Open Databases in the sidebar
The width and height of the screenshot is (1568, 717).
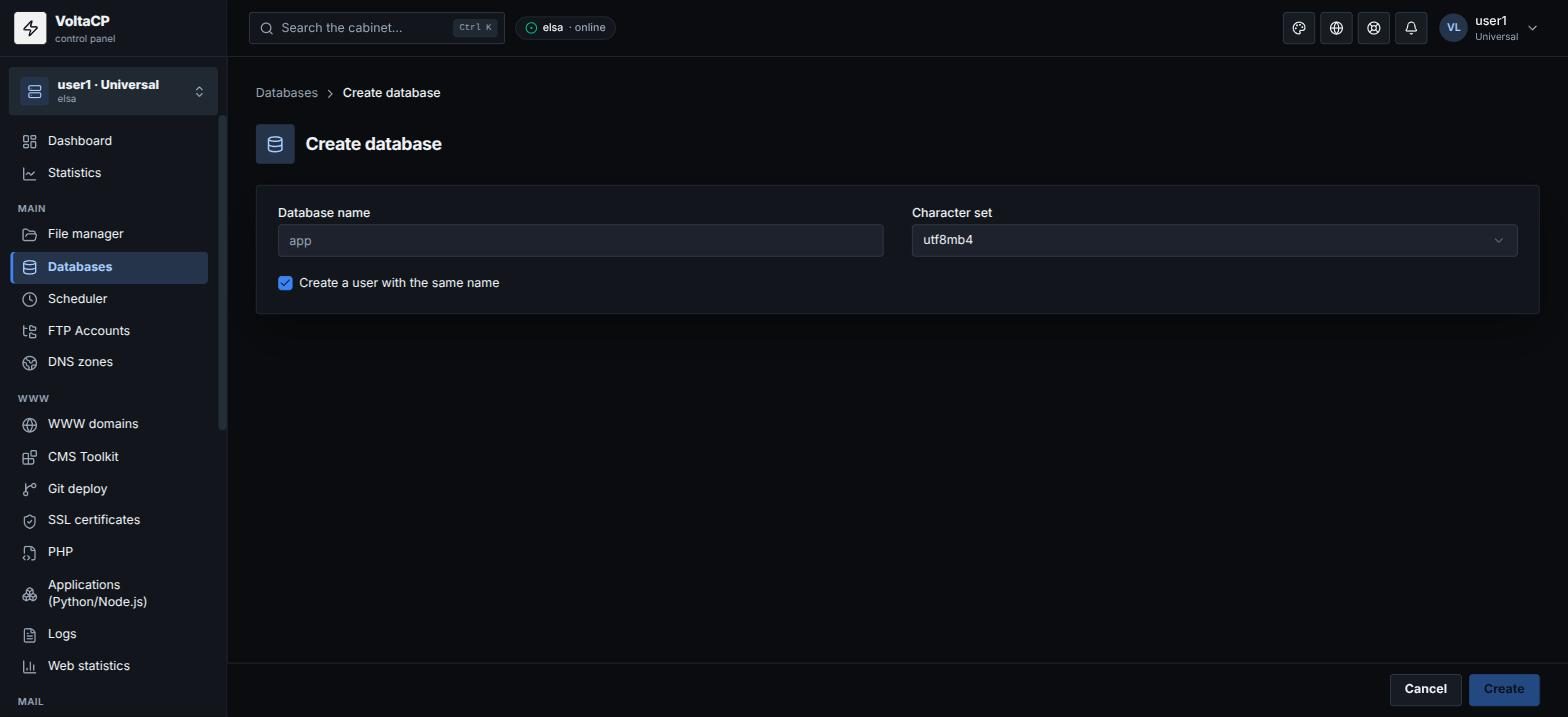[x=110, y=267]
